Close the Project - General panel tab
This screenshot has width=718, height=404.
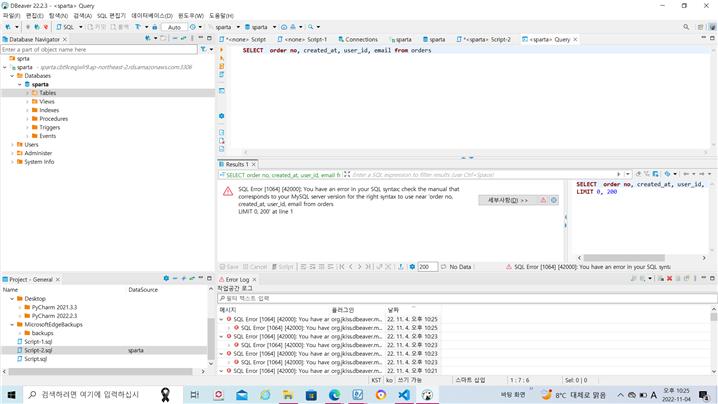(58, 279)
